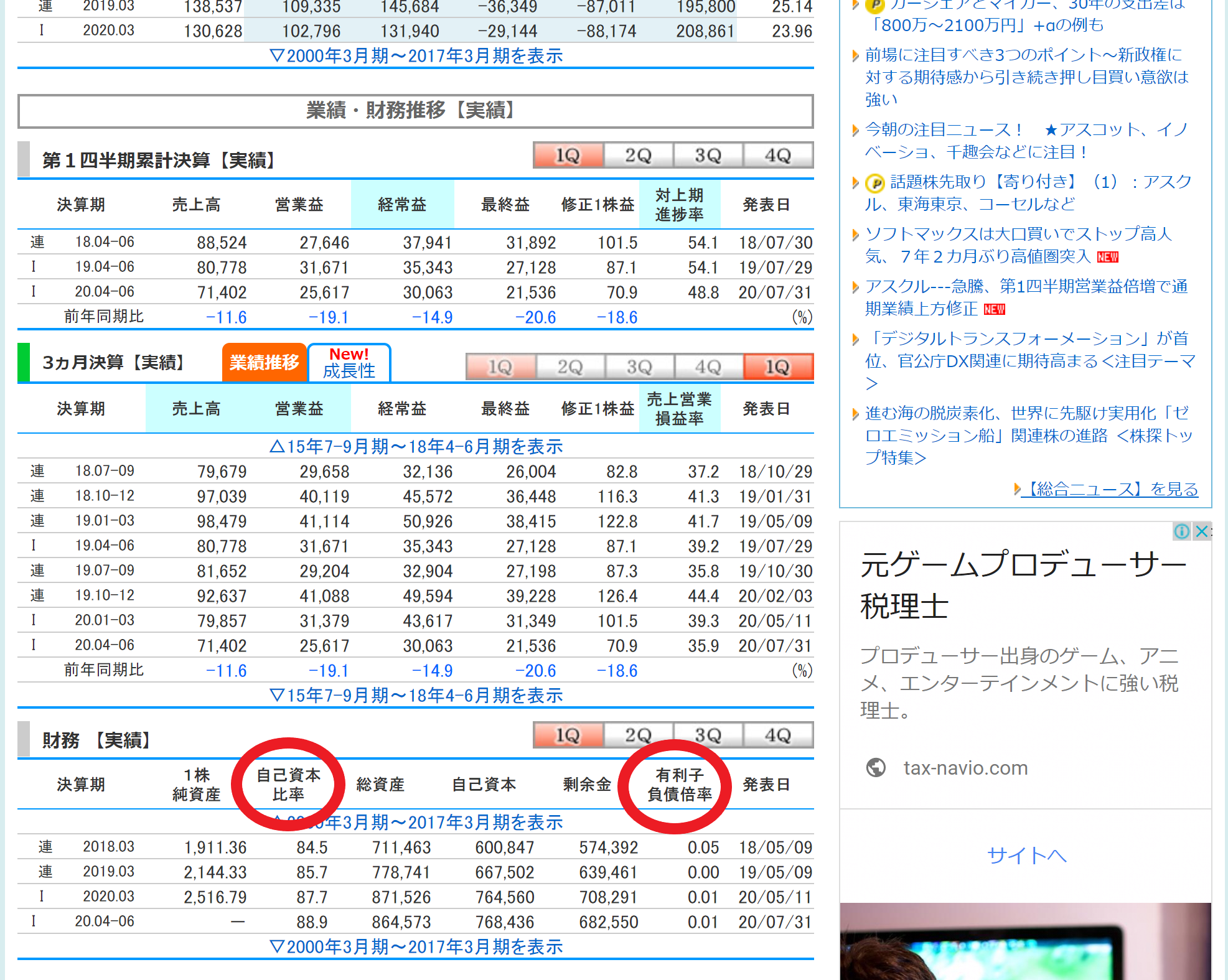
Task: Click 有利子負債倍率 column header
Action: 680,785
